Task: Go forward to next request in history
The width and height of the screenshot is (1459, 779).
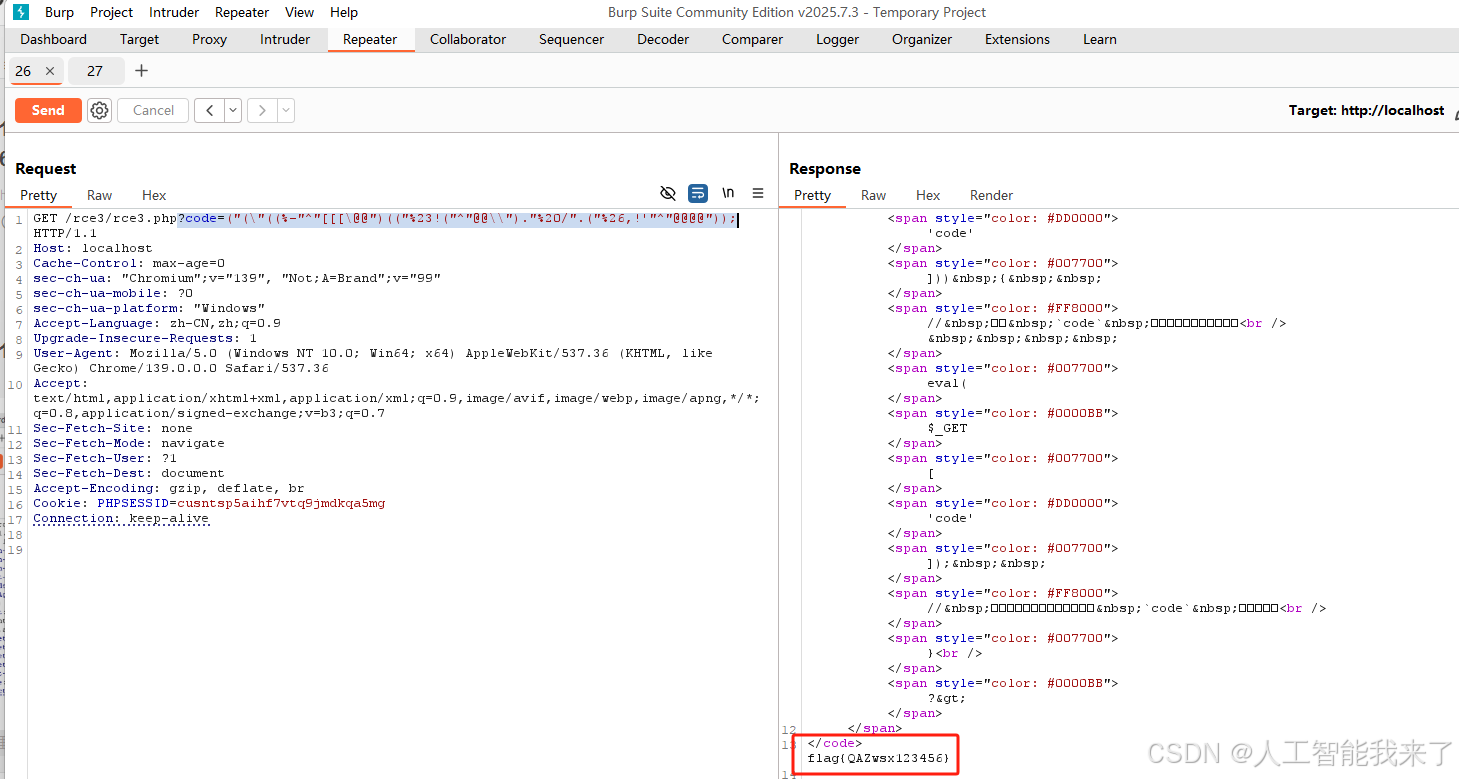Action: pos(262,111)
